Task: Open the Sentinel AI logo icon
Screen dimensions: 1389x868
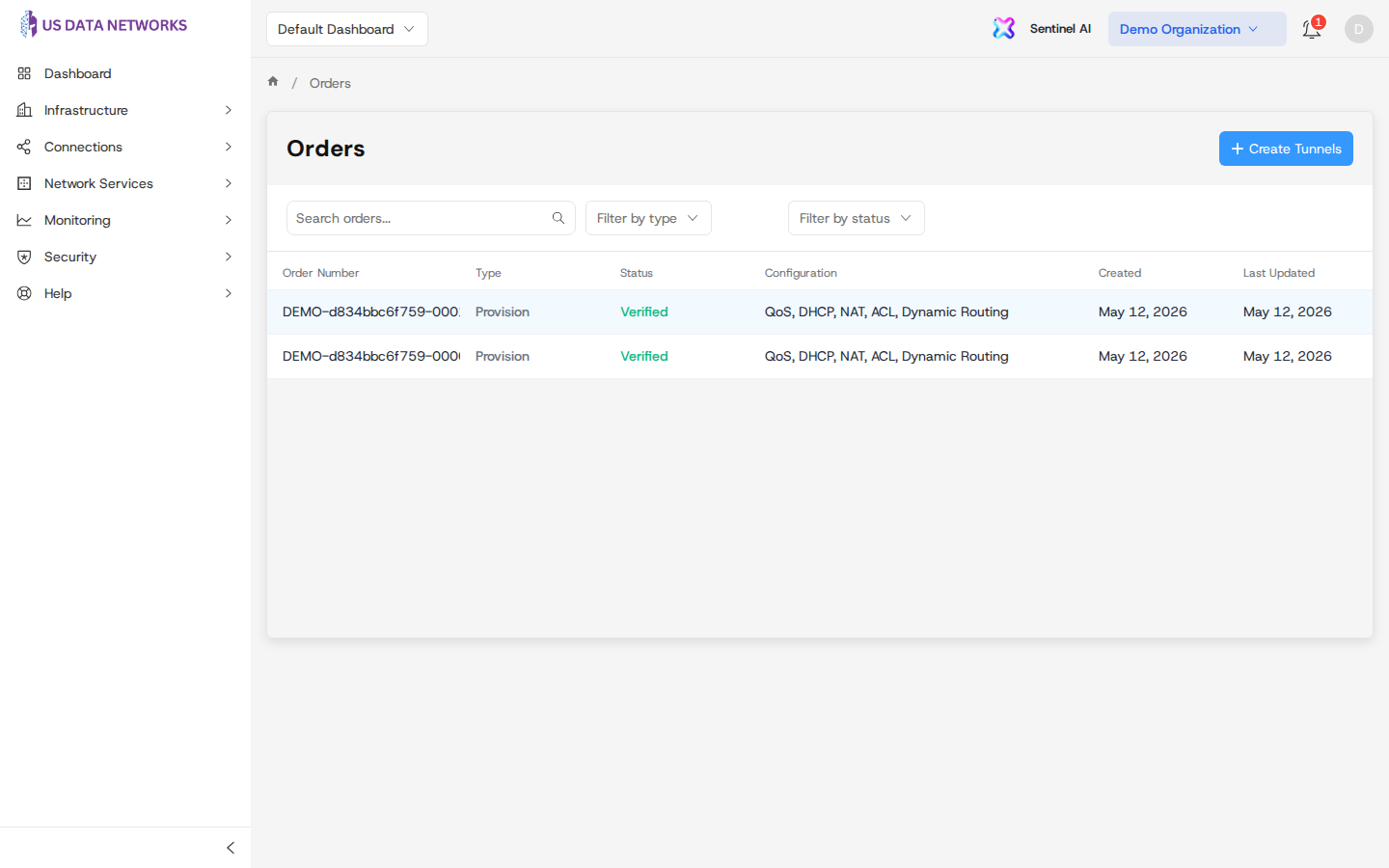Action: [x=1004, y=28]
